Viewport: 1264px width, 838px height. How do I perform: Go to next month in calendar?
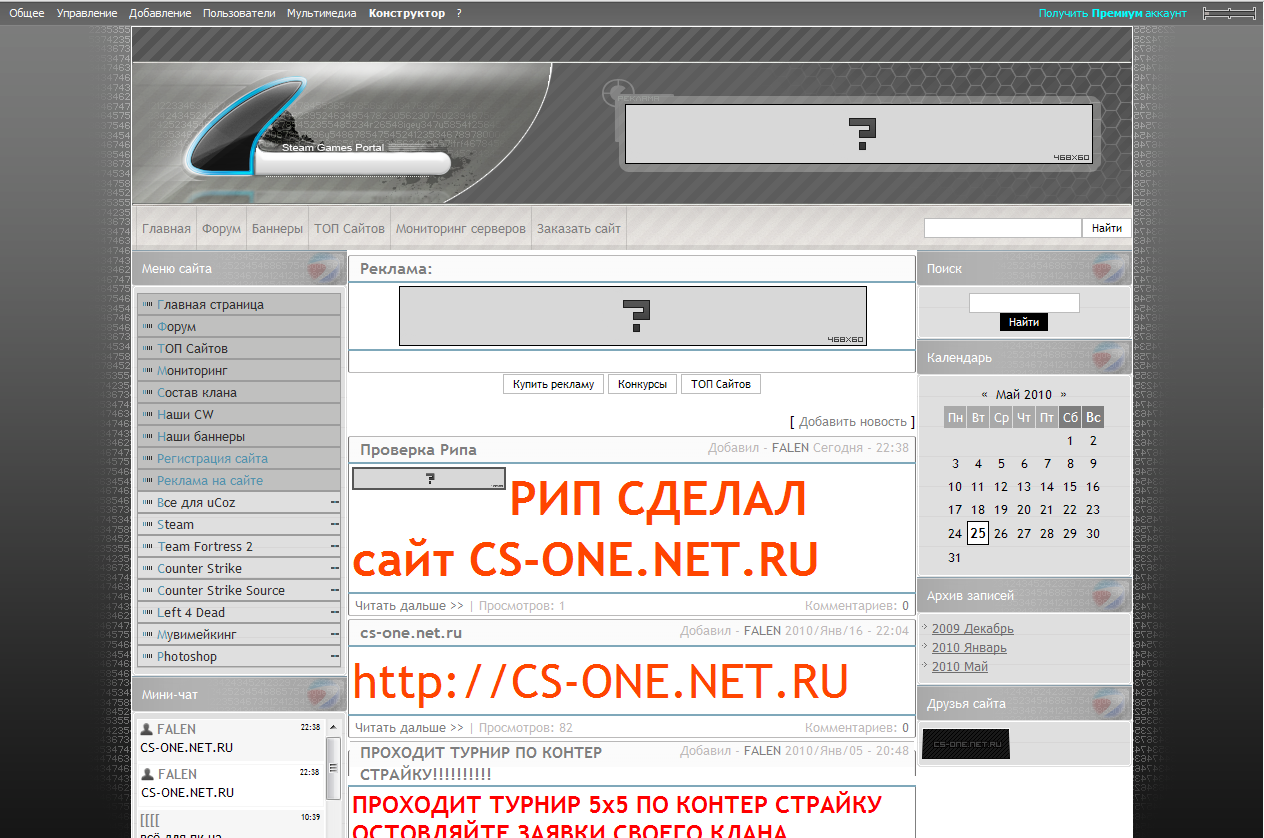[x=1063, y=395]
